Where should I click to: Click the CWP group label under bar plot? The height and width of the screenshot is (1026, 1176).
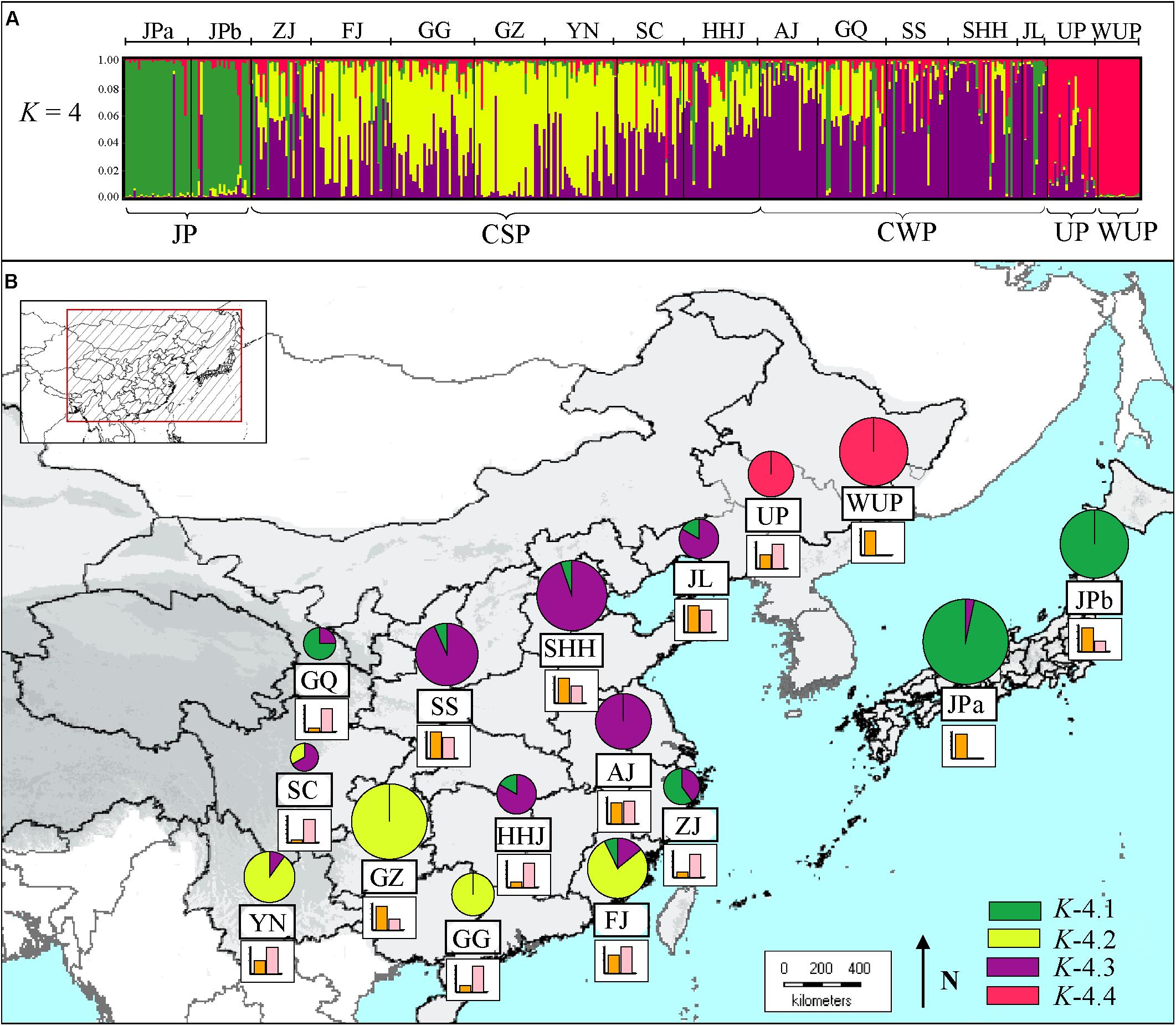pyautogui.click(x=907, y=232)
